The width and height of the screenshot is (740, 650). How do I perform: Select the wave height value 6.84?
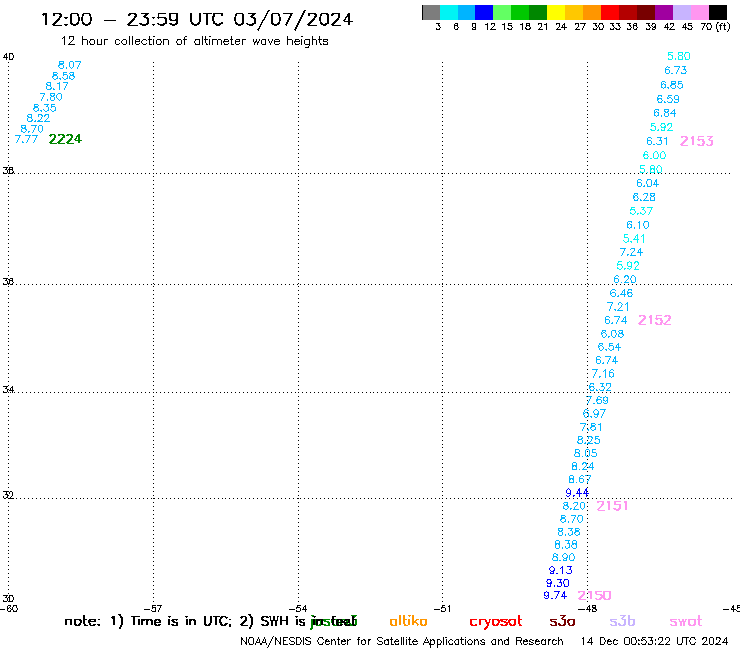click(665, 113)
